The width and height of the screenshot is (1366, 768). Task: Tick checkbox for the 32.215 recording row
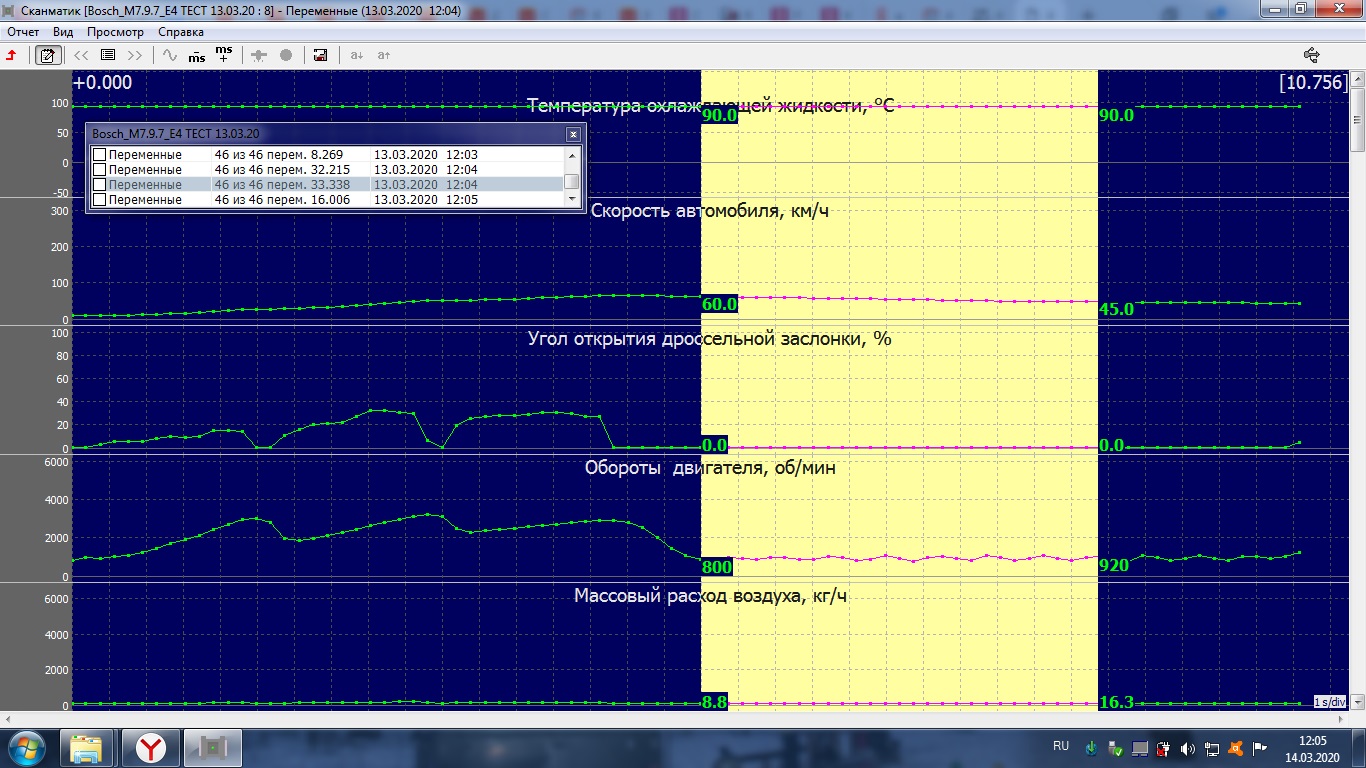point(99,170)
